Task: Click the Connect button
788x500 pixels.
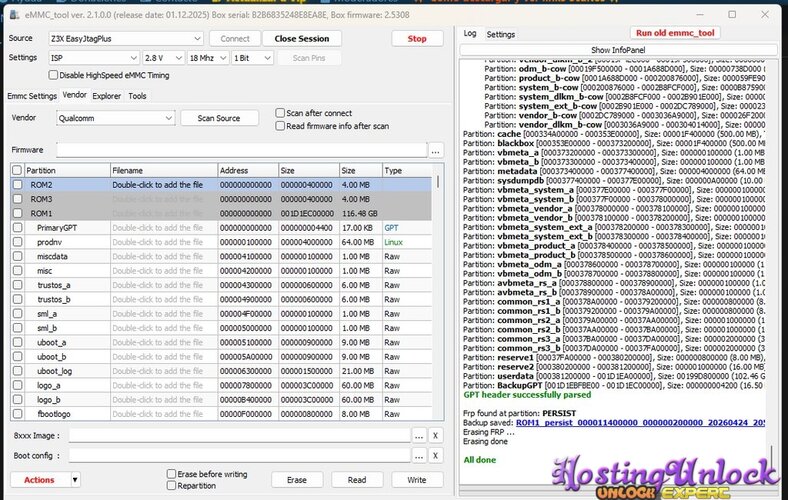Action: click(235, 39)
